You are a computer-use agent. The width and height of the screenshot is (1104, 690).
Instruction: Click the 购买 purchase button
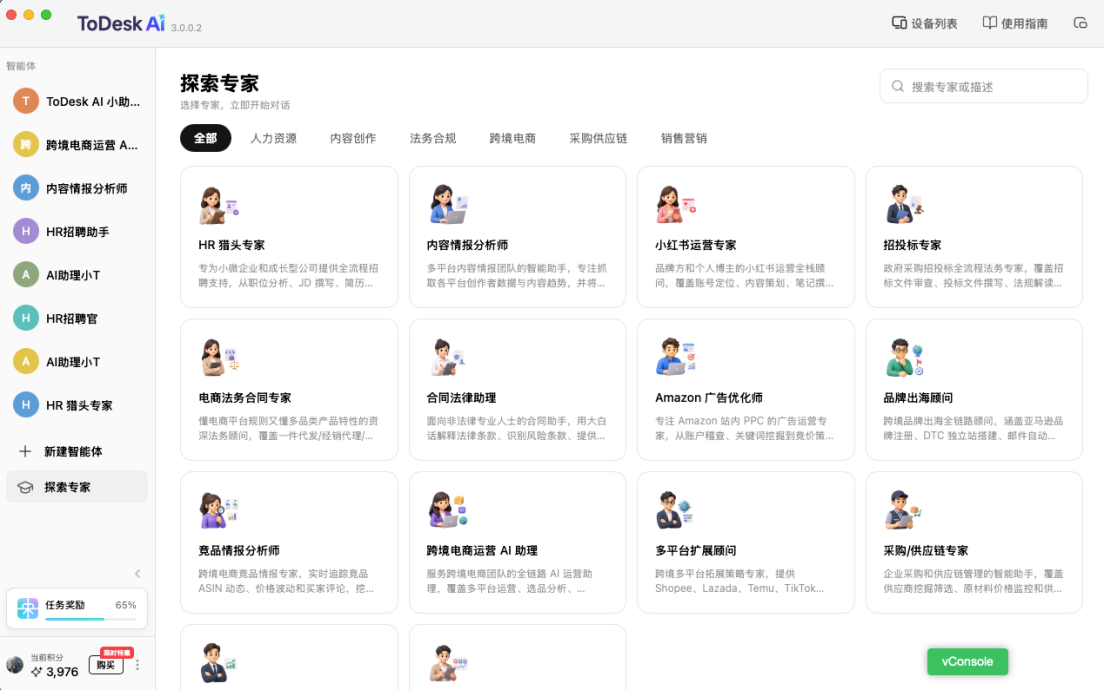[x=106, y=665]
